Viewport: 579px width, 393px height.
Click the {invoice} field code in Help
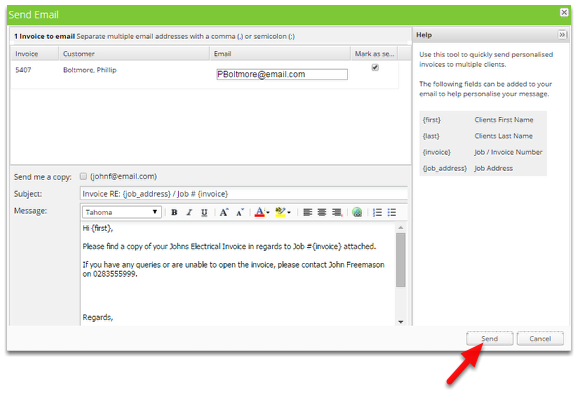436,152
